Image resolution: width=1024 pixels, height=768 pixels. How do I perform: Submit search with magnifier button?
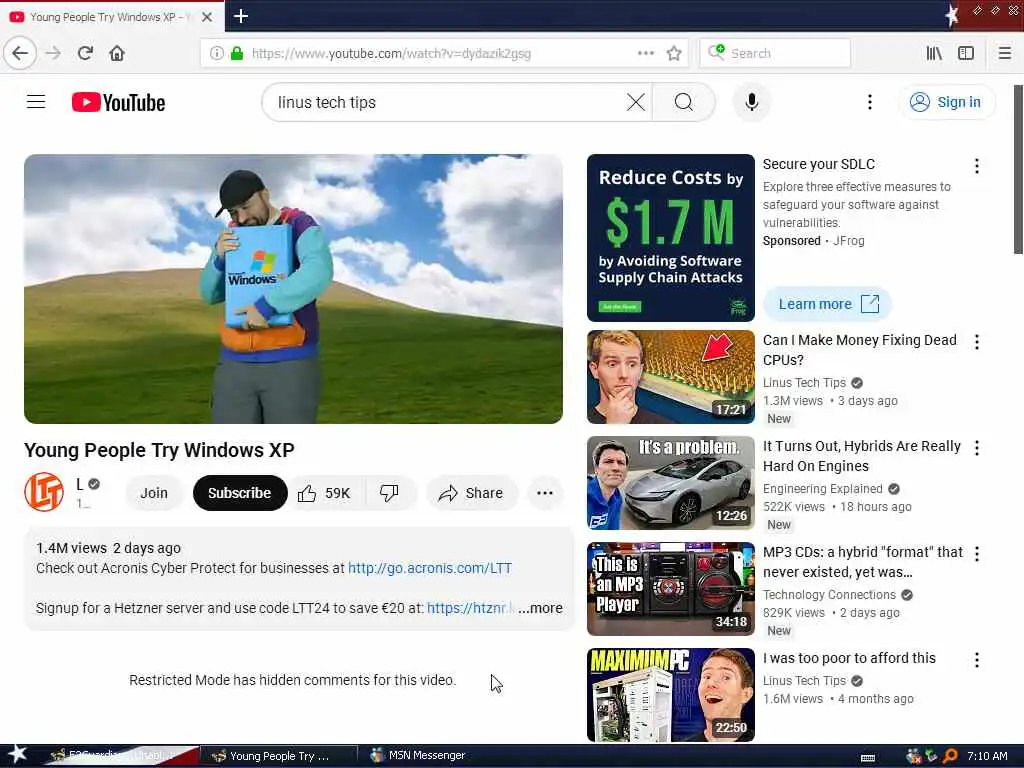(684, 102)
